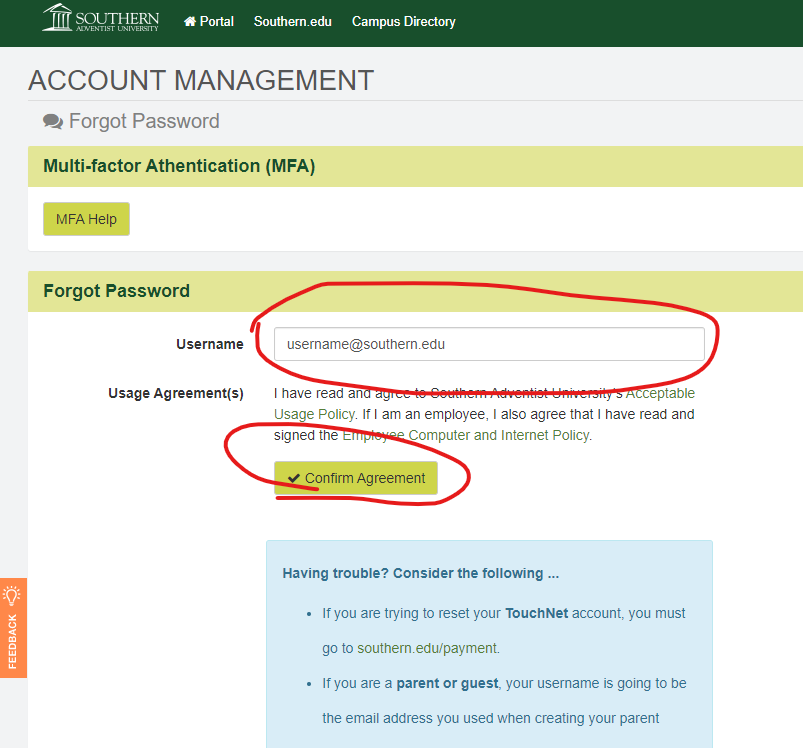Open the orange Feedback side tab

(13, 640)
